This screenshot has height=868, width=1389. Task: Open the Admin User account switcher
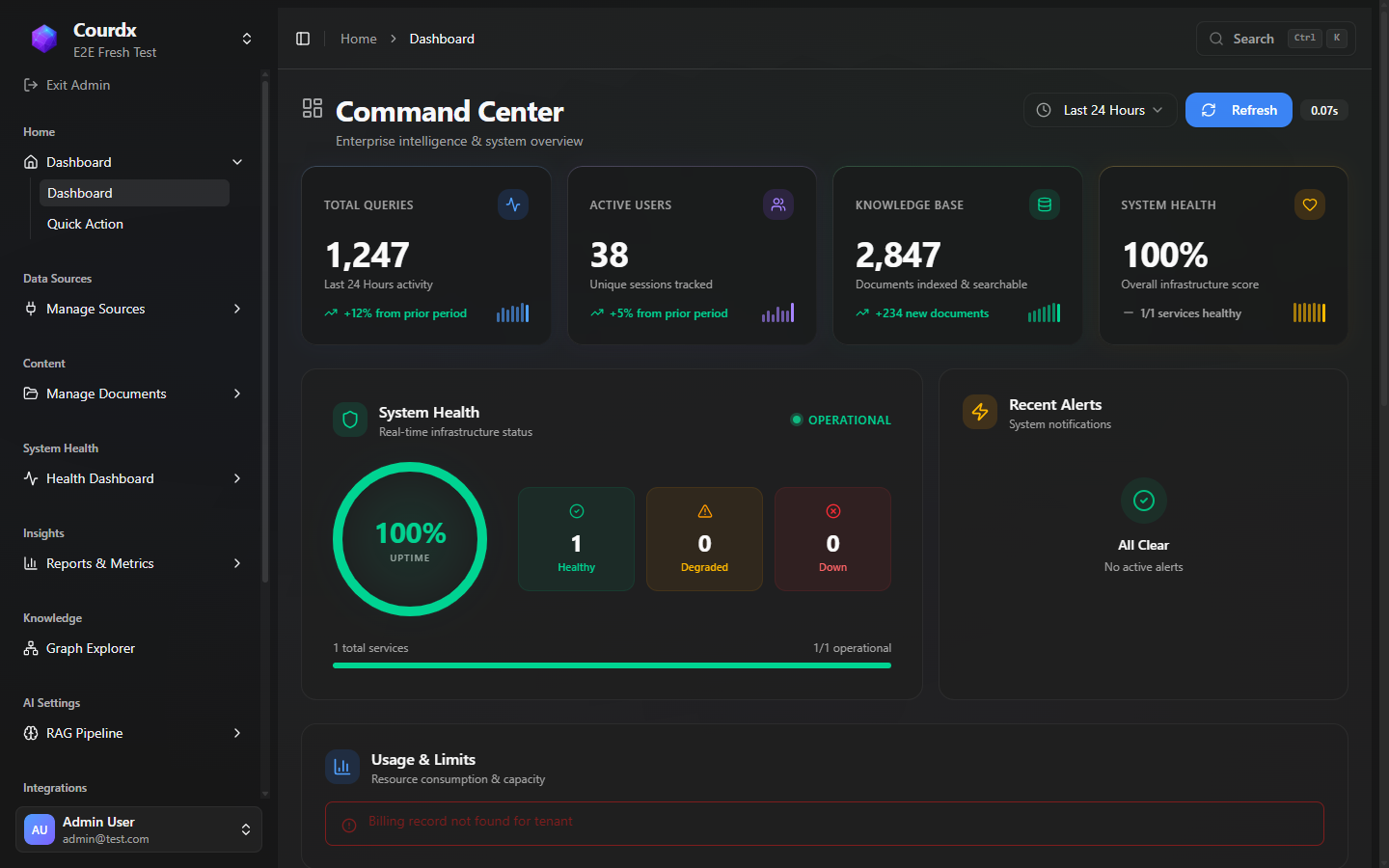click(x=247, y=829)
